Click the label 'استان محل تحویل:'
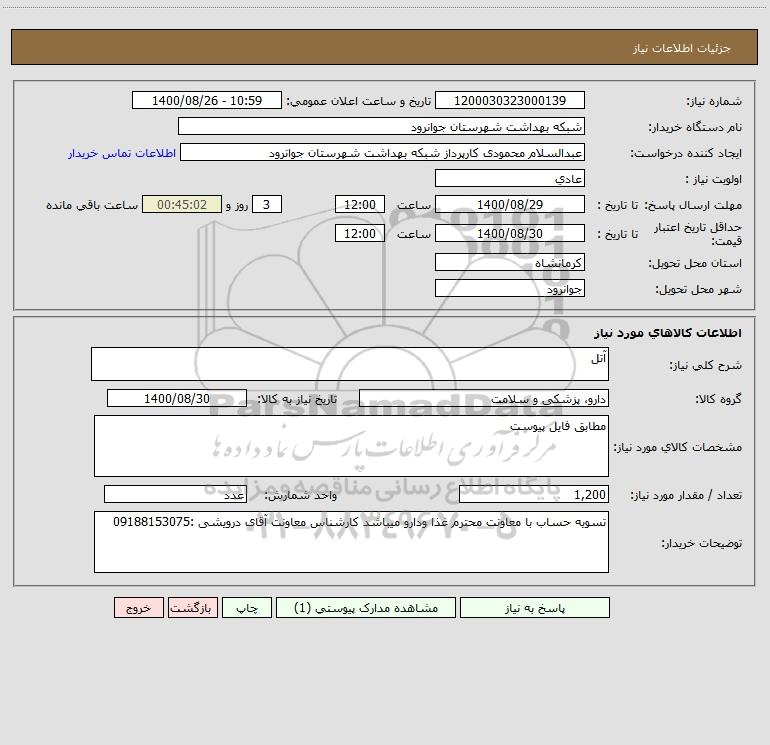Screen dimensions: 770x745 tap(695, 264)
